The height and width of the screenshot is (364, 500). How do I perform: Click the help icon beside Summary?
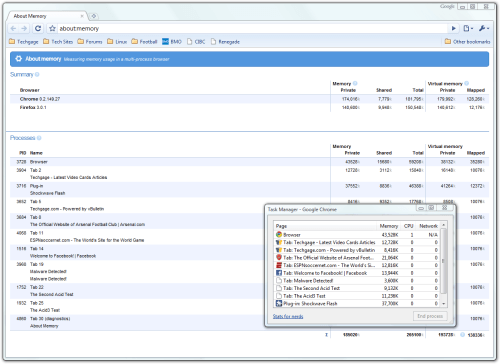[x=37, y=74]
